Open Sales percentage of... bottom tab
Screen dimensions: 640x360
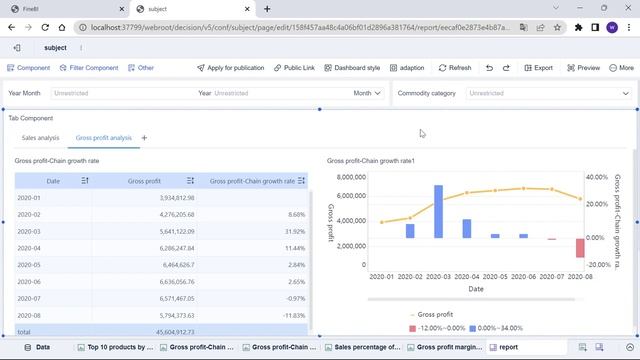[362, 347]
